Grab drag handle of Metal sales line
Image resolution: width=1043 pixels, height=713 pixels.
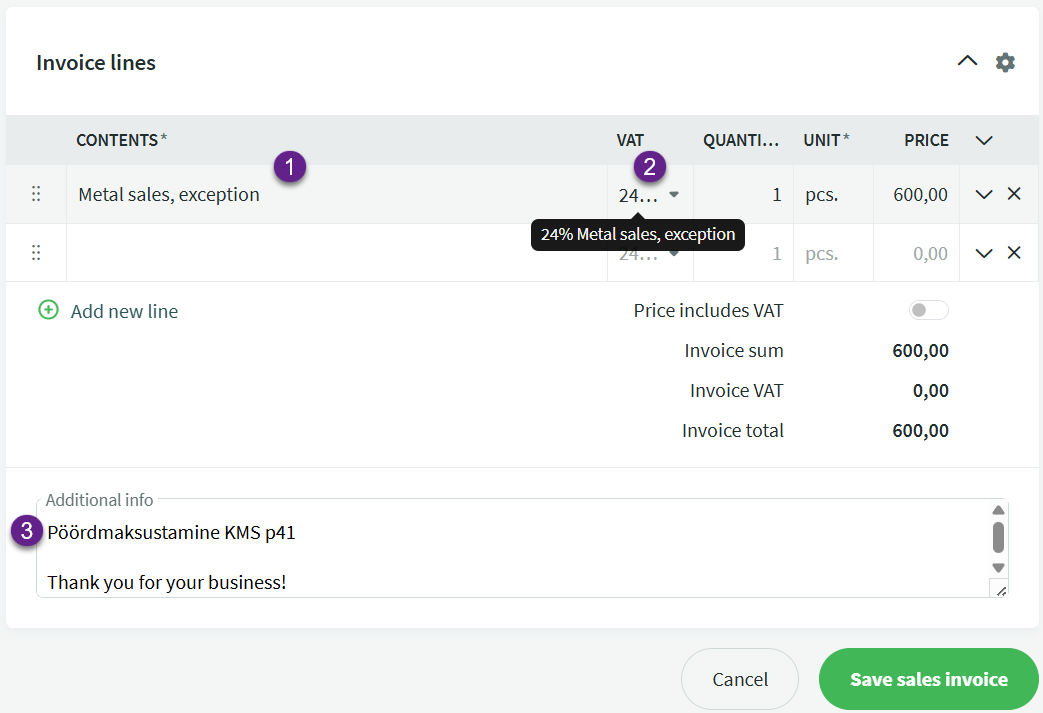coord(36,194)
